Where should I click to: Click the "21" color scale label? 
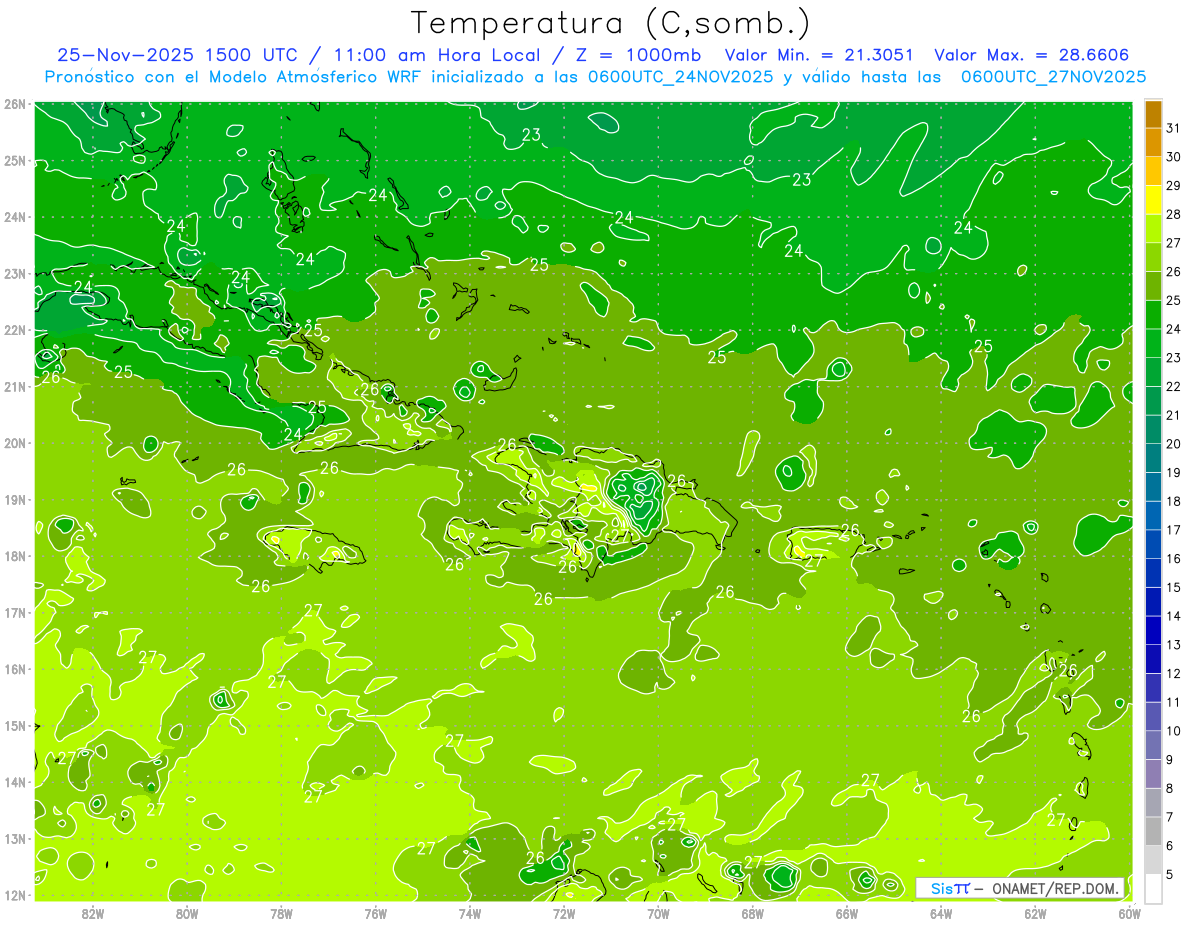1172,415
